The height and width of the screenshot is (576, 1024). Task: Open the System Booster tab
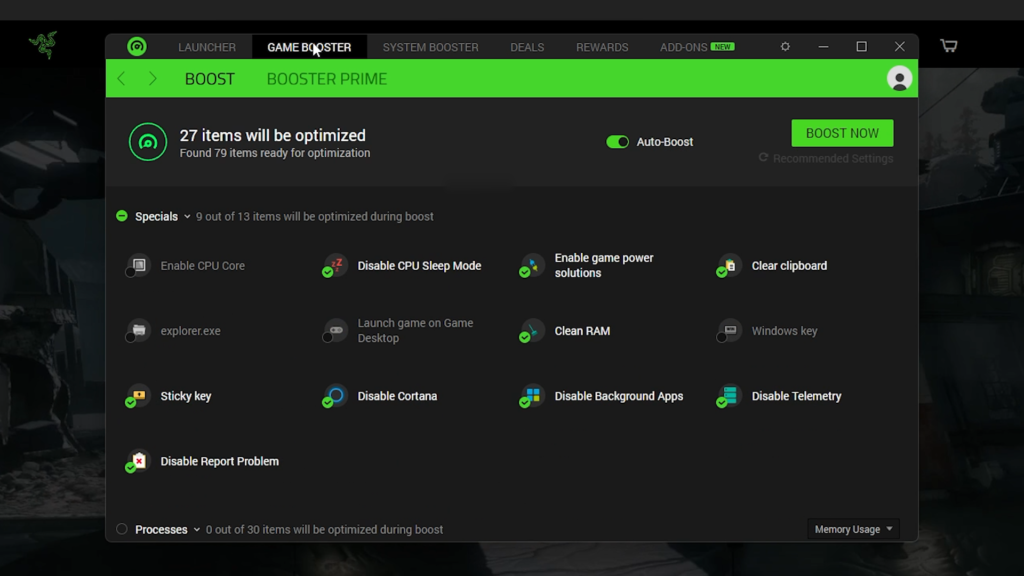[430, 47]
